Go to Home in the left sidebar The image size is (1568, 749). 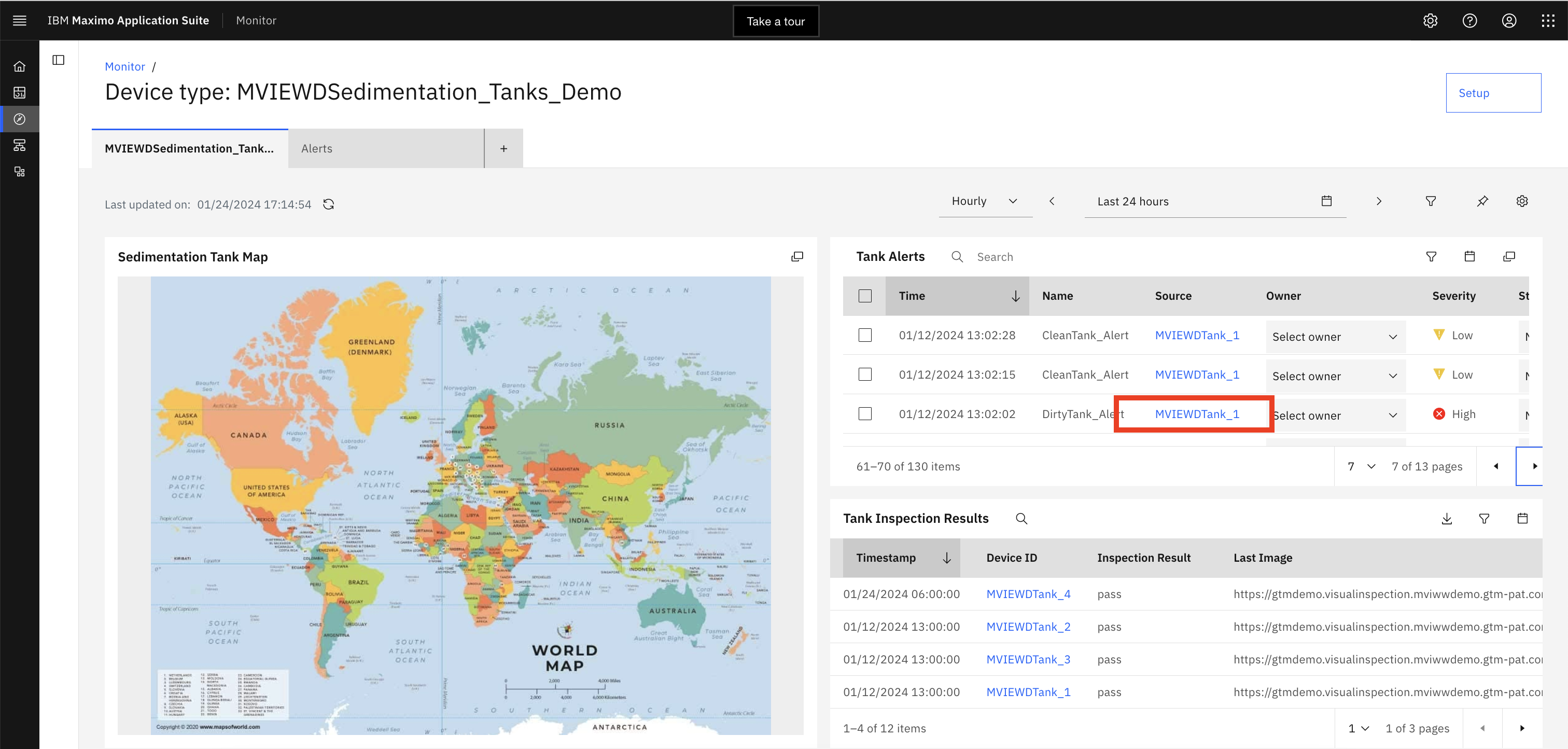[20, 66]
